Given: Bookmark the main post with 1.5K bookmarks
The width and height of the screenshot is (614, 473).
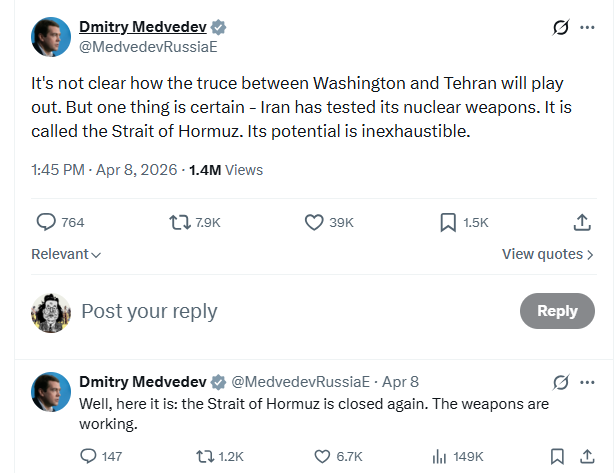Looking at the screenshot, I should coord(449,222).
